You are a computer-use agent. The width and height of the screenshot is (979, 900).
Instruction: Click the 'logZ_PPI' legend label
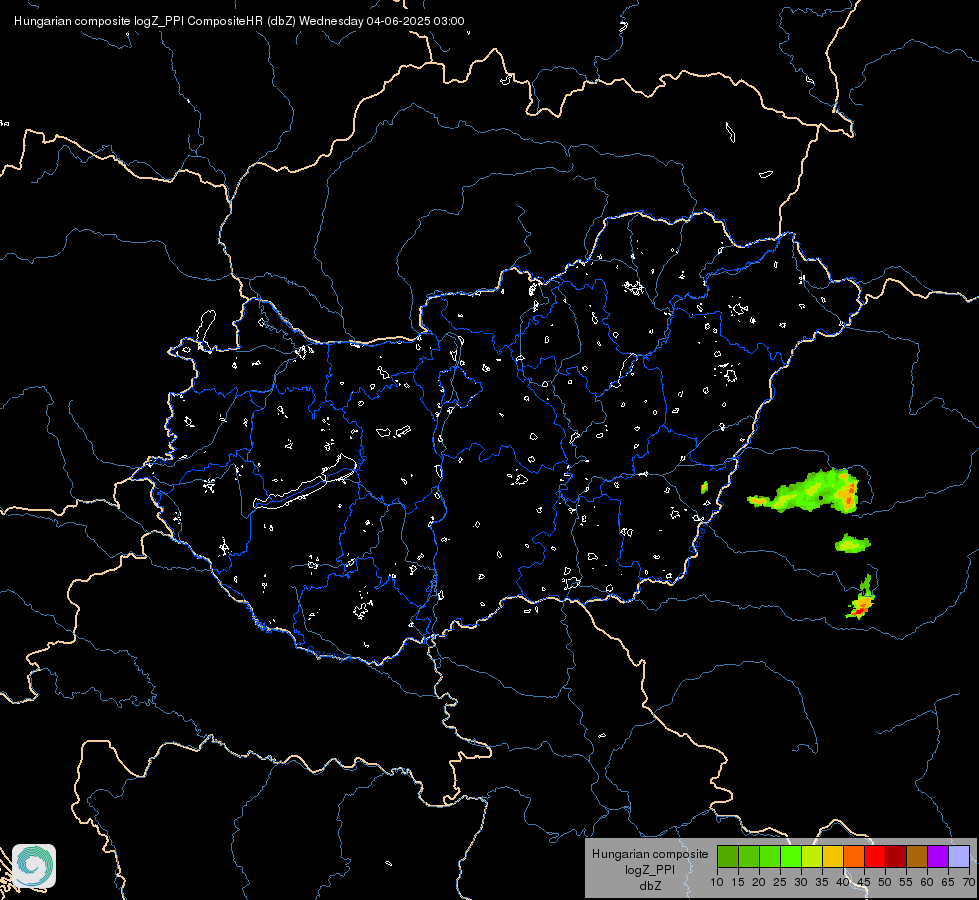click(x=650, y=869)
